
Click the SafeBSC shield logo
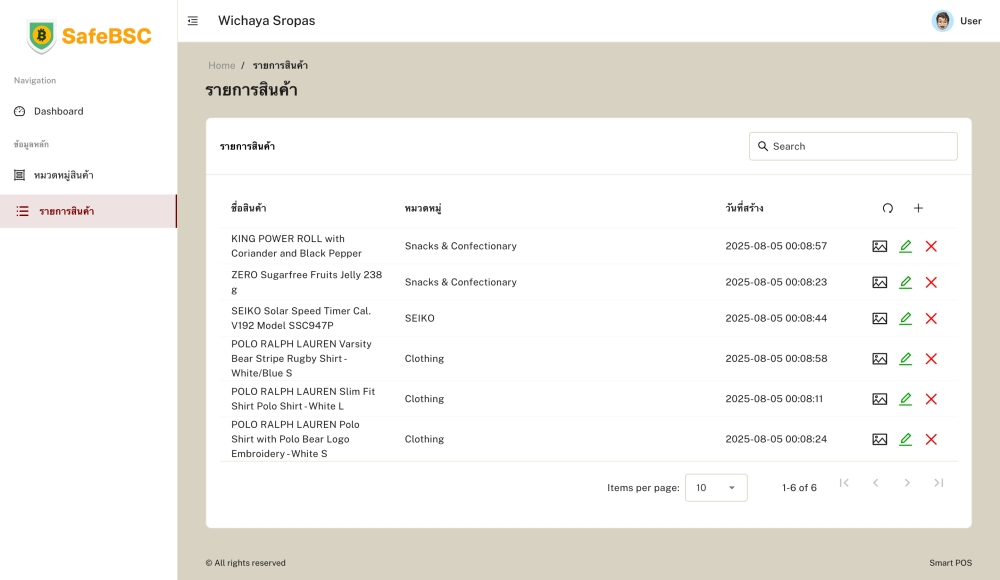(x=41, y=36)
